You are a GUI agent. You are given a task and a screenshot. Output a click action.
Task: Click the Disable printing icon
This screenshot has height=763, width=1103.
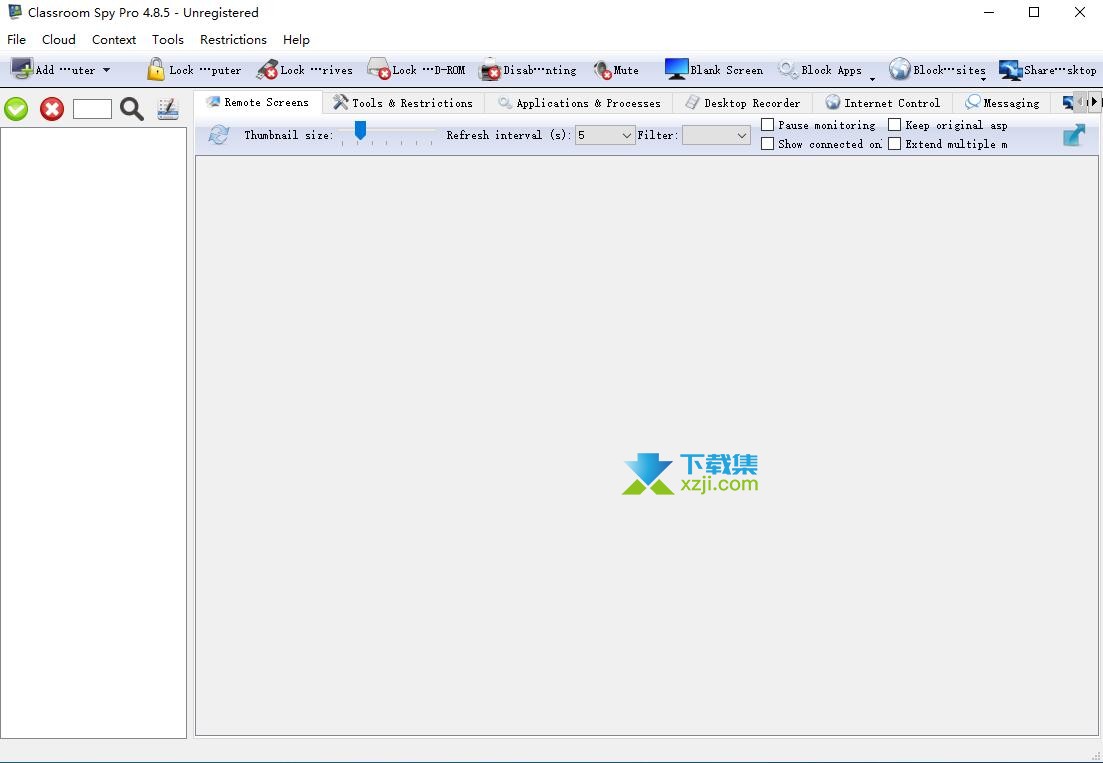(x=490, y=70)
